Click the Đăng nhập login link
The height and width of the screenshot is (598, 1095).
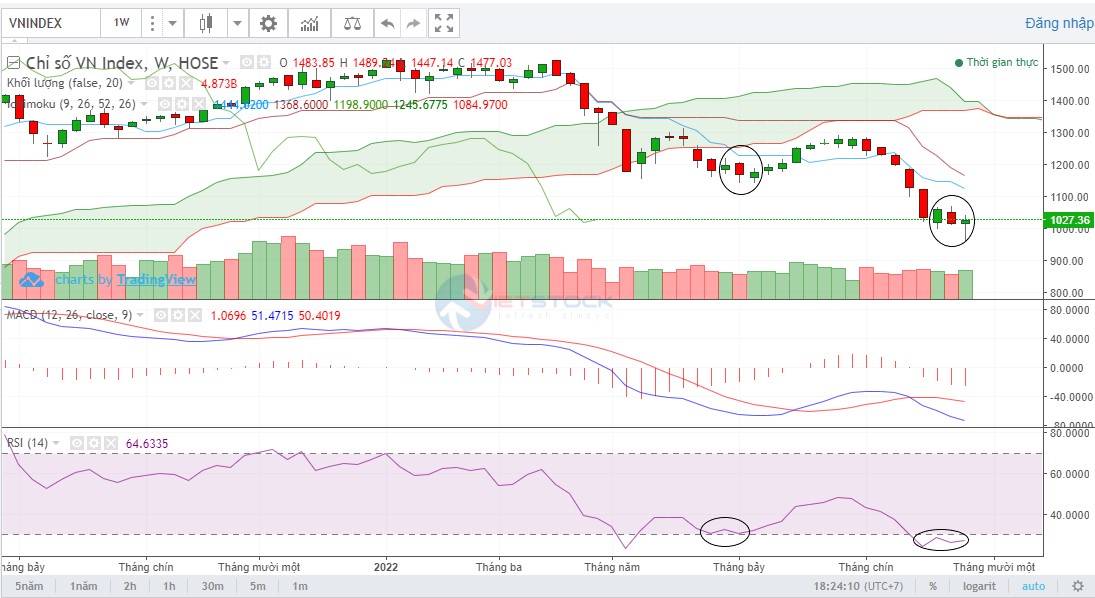[1058, 23]
